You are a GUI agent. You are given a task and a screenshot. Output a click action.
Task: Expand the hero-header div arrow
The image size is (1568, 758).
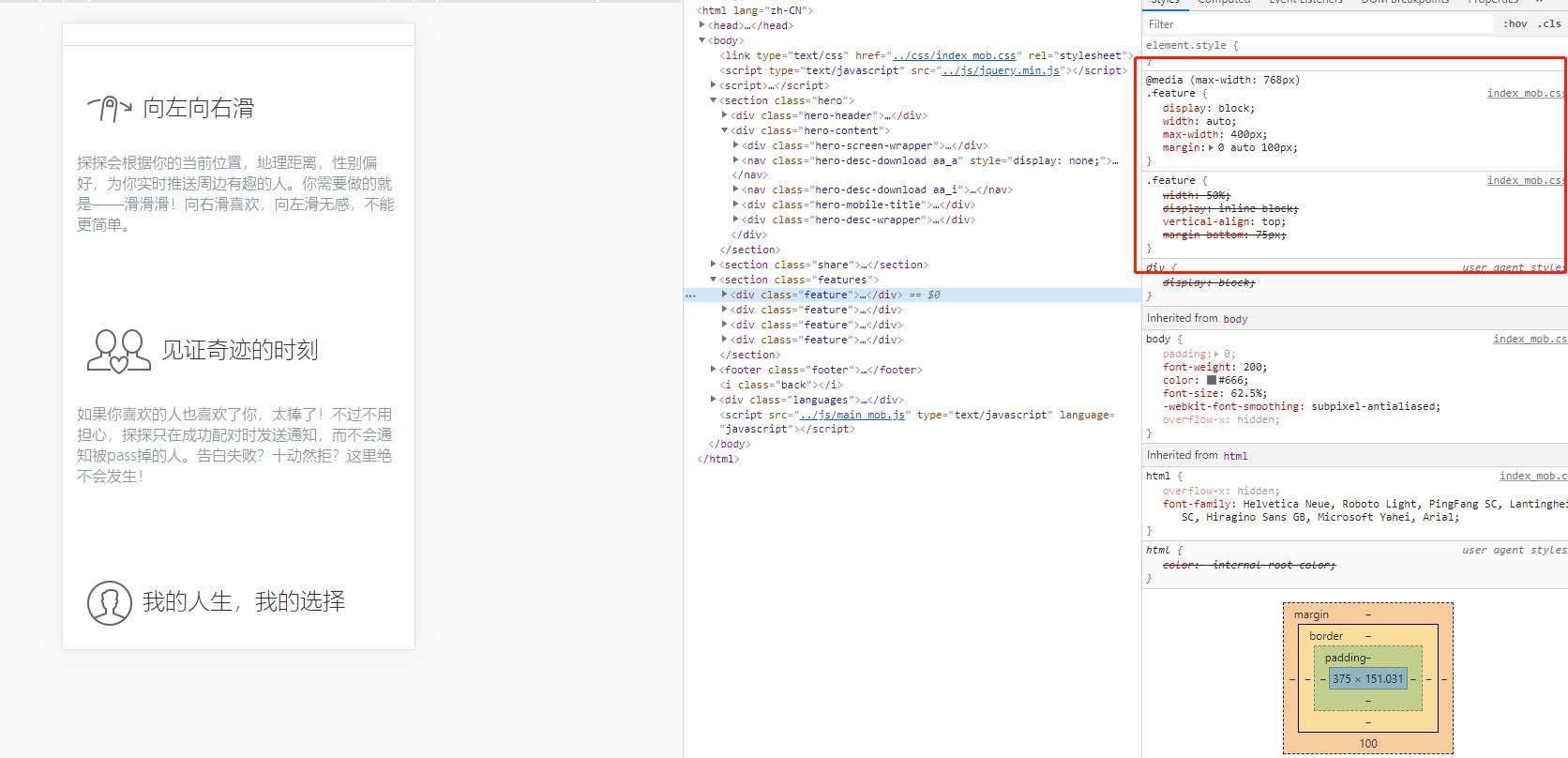tap(725, 115)
